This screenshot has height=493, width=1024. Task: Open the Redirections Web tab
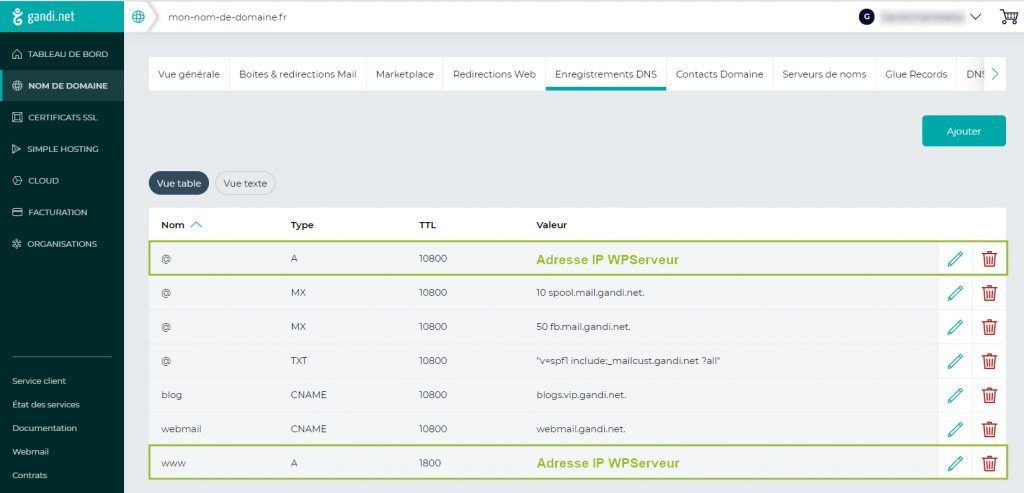pos(494,74)
